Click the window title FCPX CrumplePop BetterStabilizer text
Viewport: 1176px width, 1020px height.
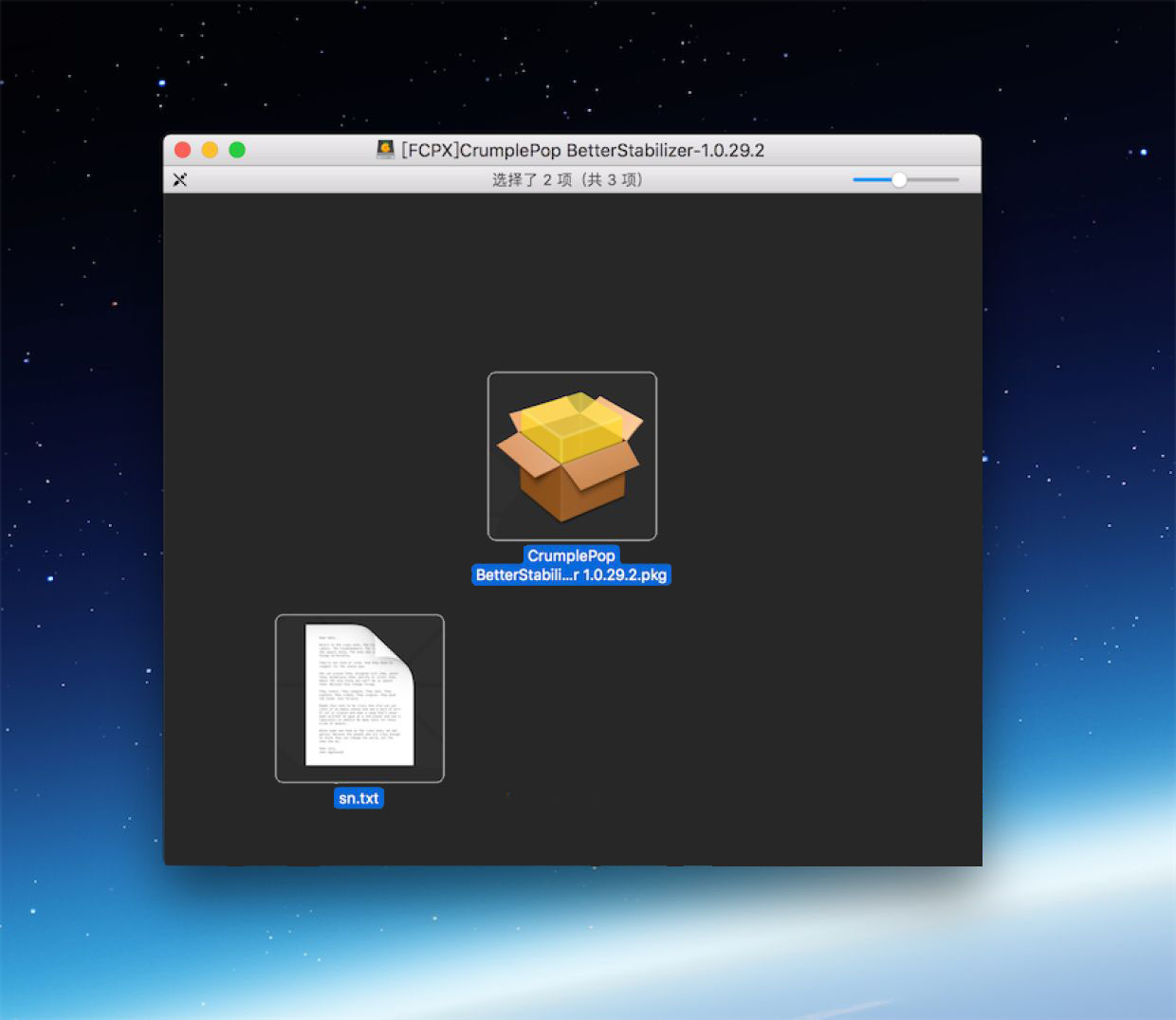pos(582,150)
